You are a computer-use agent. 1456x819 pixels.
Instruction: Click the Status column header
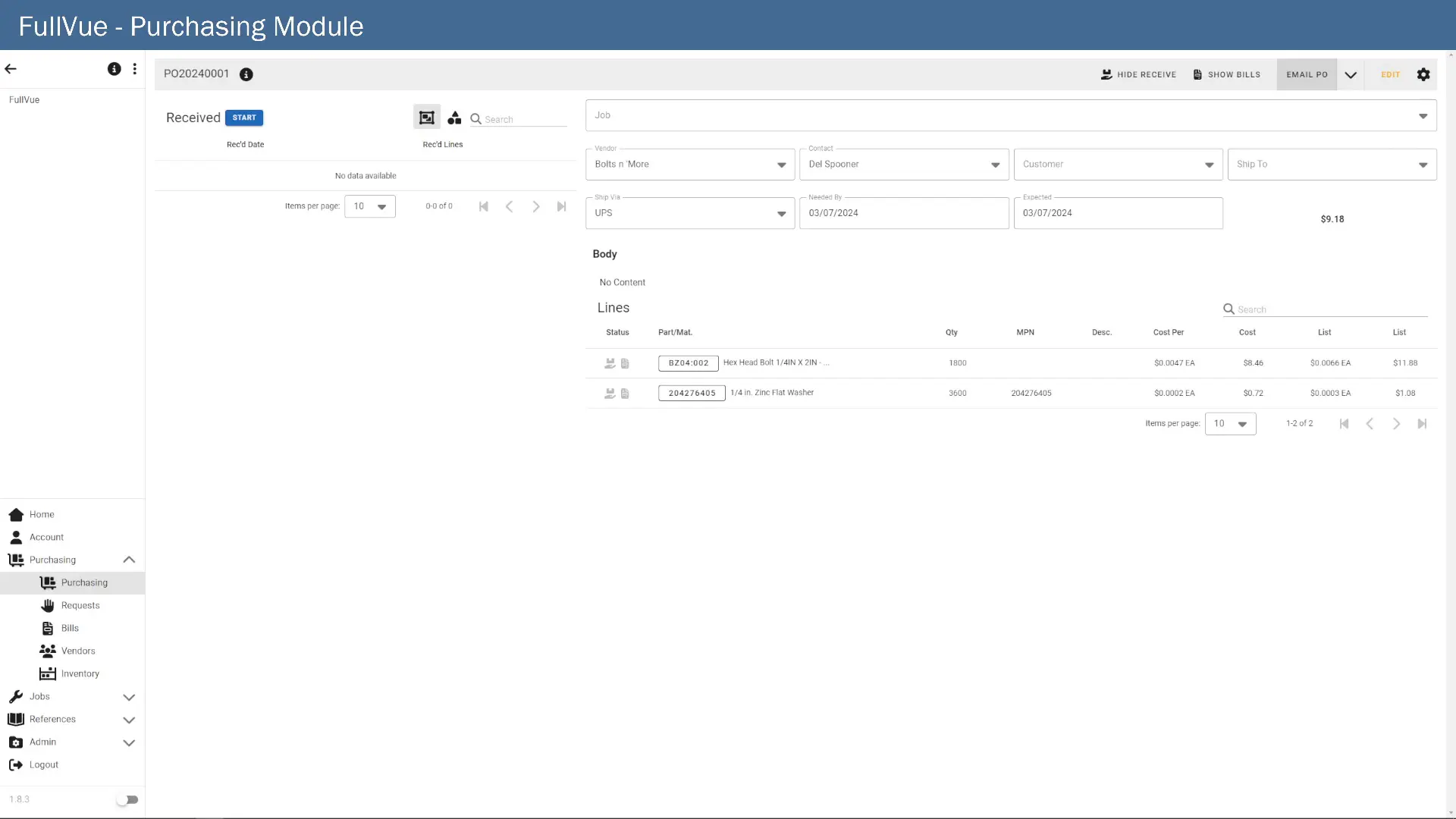(x=617, y=333)
